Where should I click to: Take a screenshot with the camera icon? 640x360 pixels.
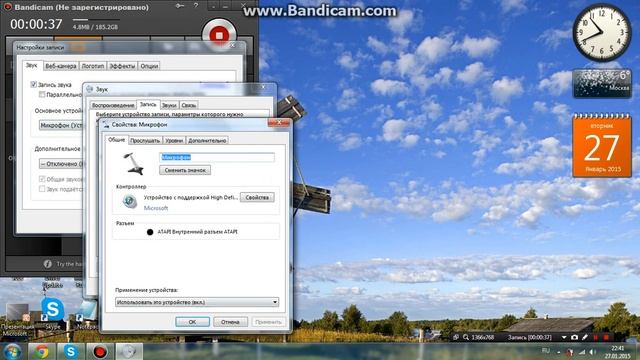tap(574, 337)
